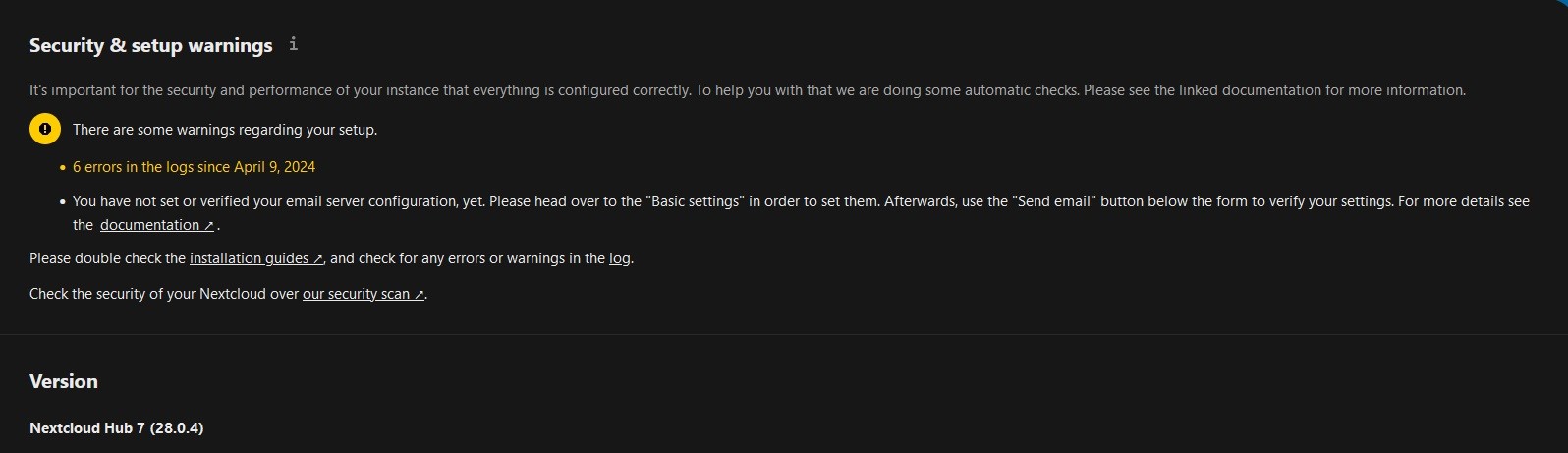Image resolution: width=1568 pixels, height=453 pixels.
Task: Click the 'Please double check the' text
Action: pyautogui.click(x=107, y=258)
